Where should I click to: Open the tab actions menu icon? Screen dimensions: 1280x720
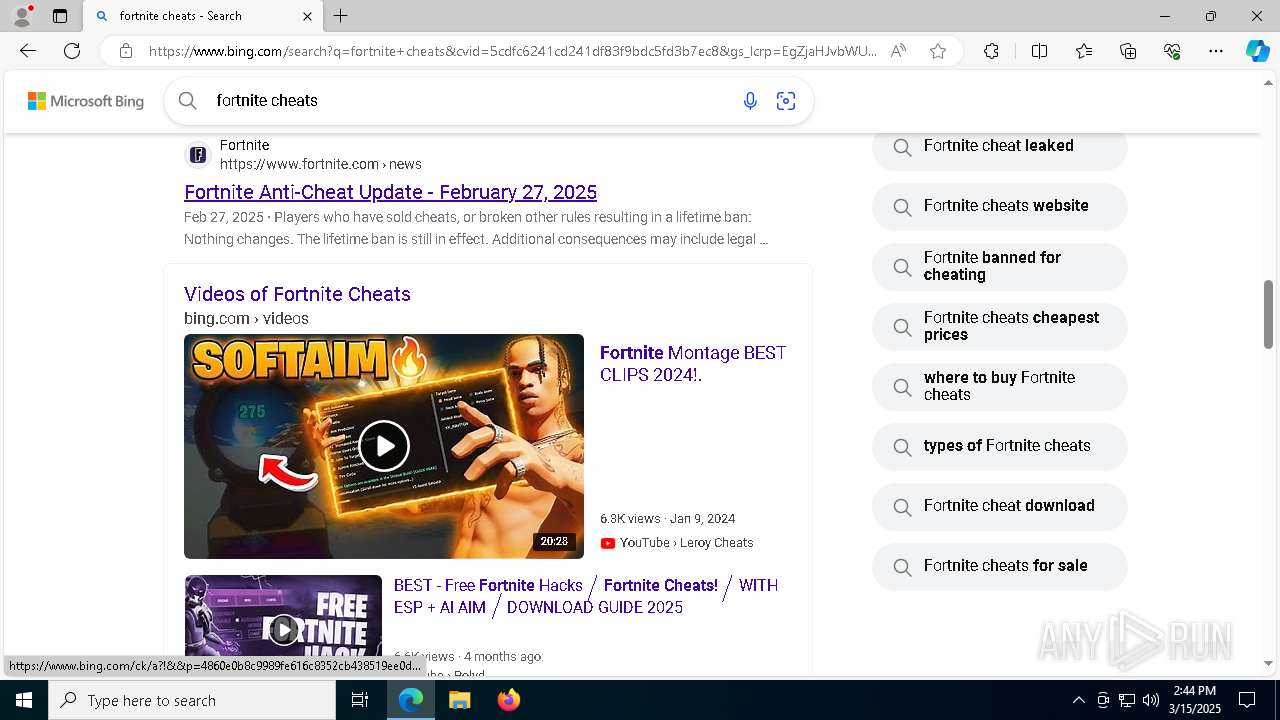(60, 16)
